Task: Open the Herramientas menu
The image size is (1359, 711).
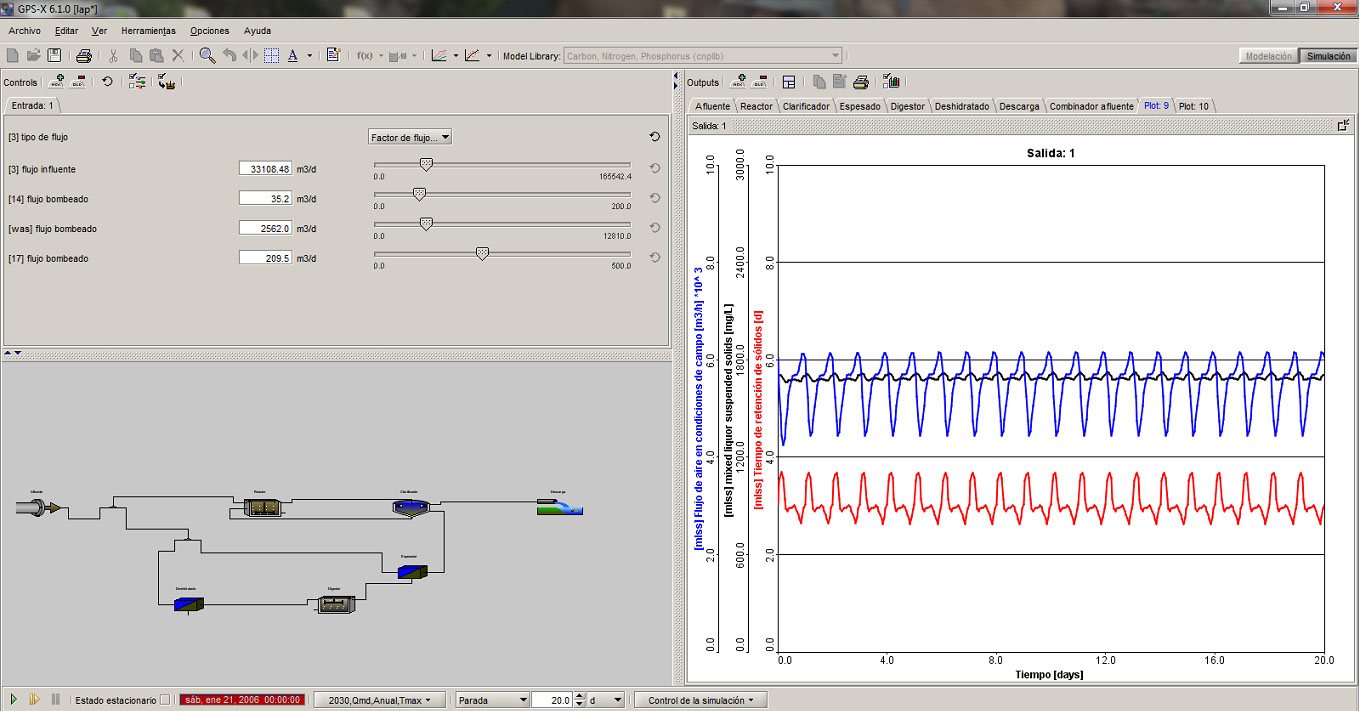Action: click(148, 31)
